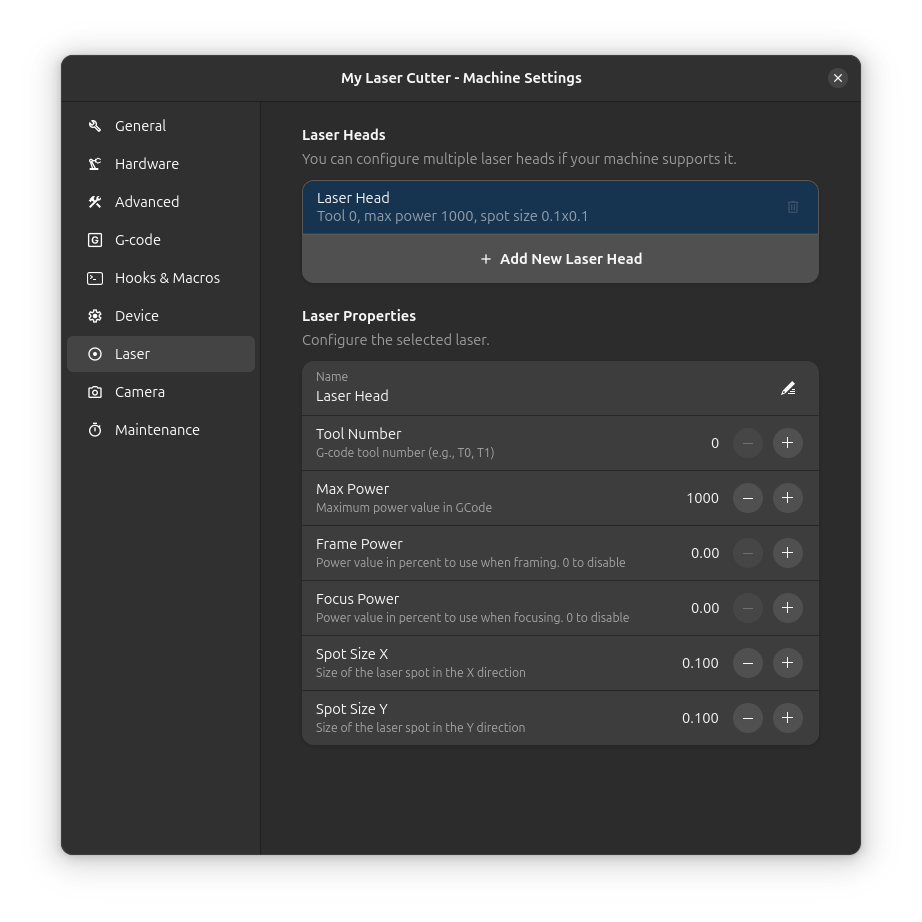
Task: Increase Spot Size Y value
Action: [x=788, y=718]
